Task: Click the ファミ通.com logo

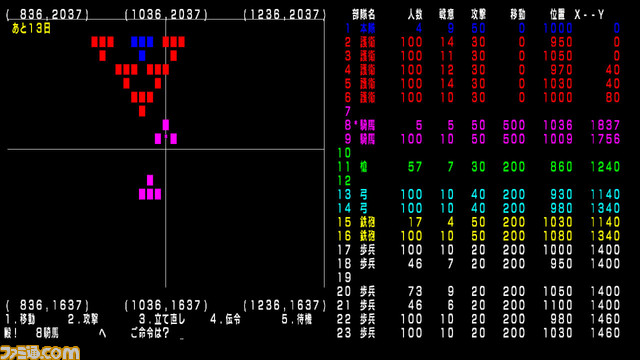Action: pos(40,352)
